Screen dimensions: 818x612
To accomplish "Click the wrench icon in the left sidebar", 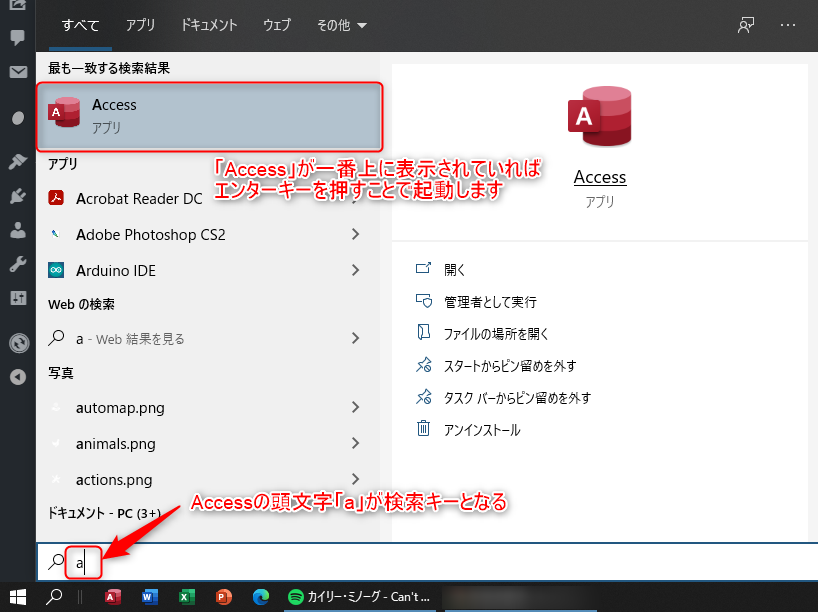I will coord(18,264).
